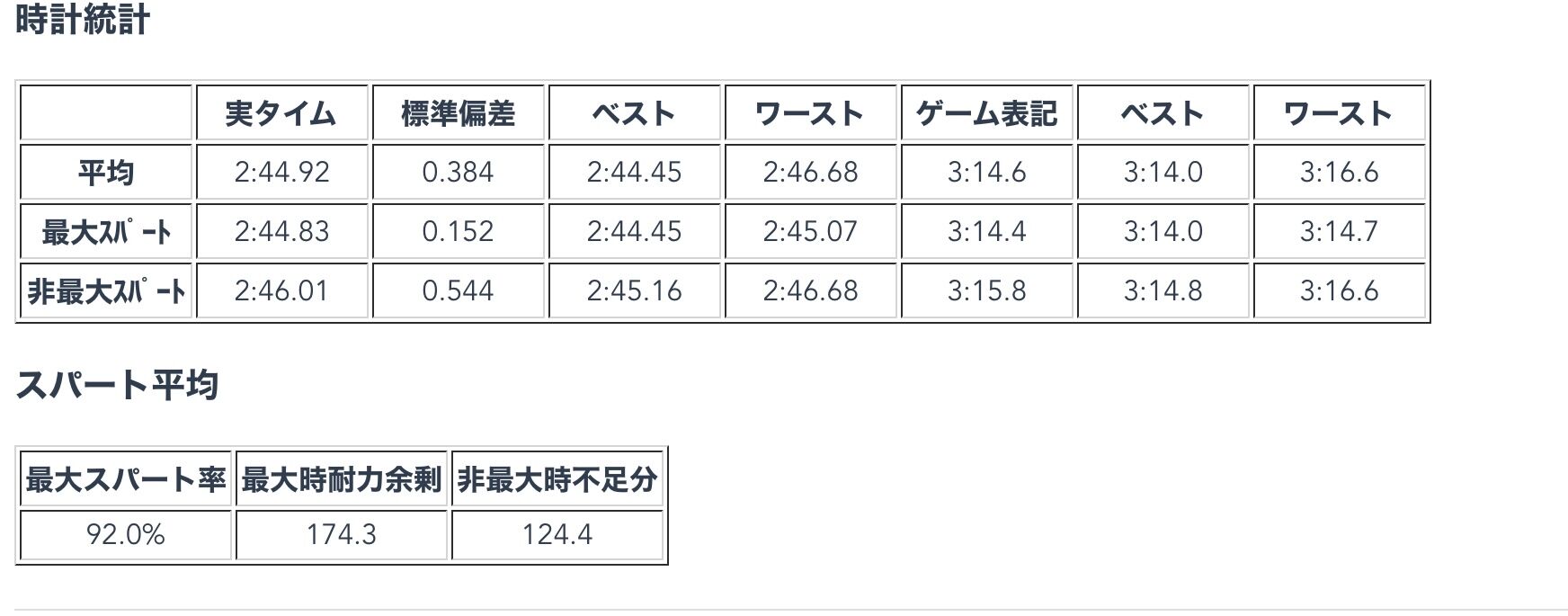Select the 174.3 stamina surplus value
This screenshot has height=616, width=1568.
click(342, 535)
